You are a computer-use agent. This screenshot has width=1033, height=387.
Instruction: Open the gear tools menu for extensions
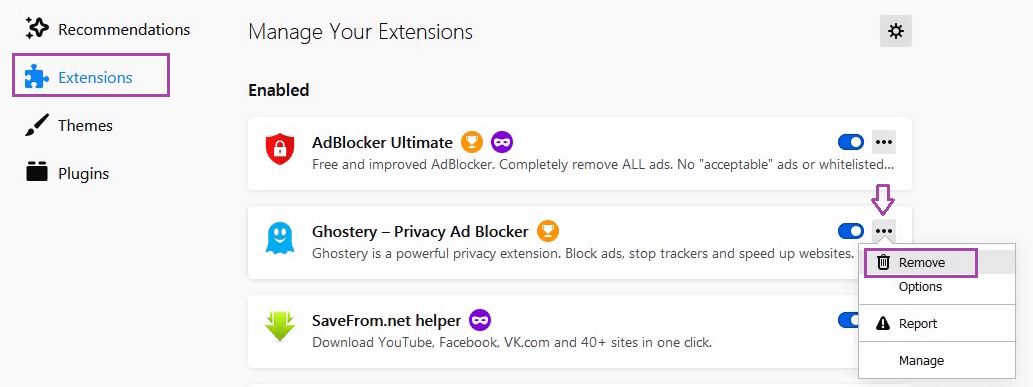(895, 31)
